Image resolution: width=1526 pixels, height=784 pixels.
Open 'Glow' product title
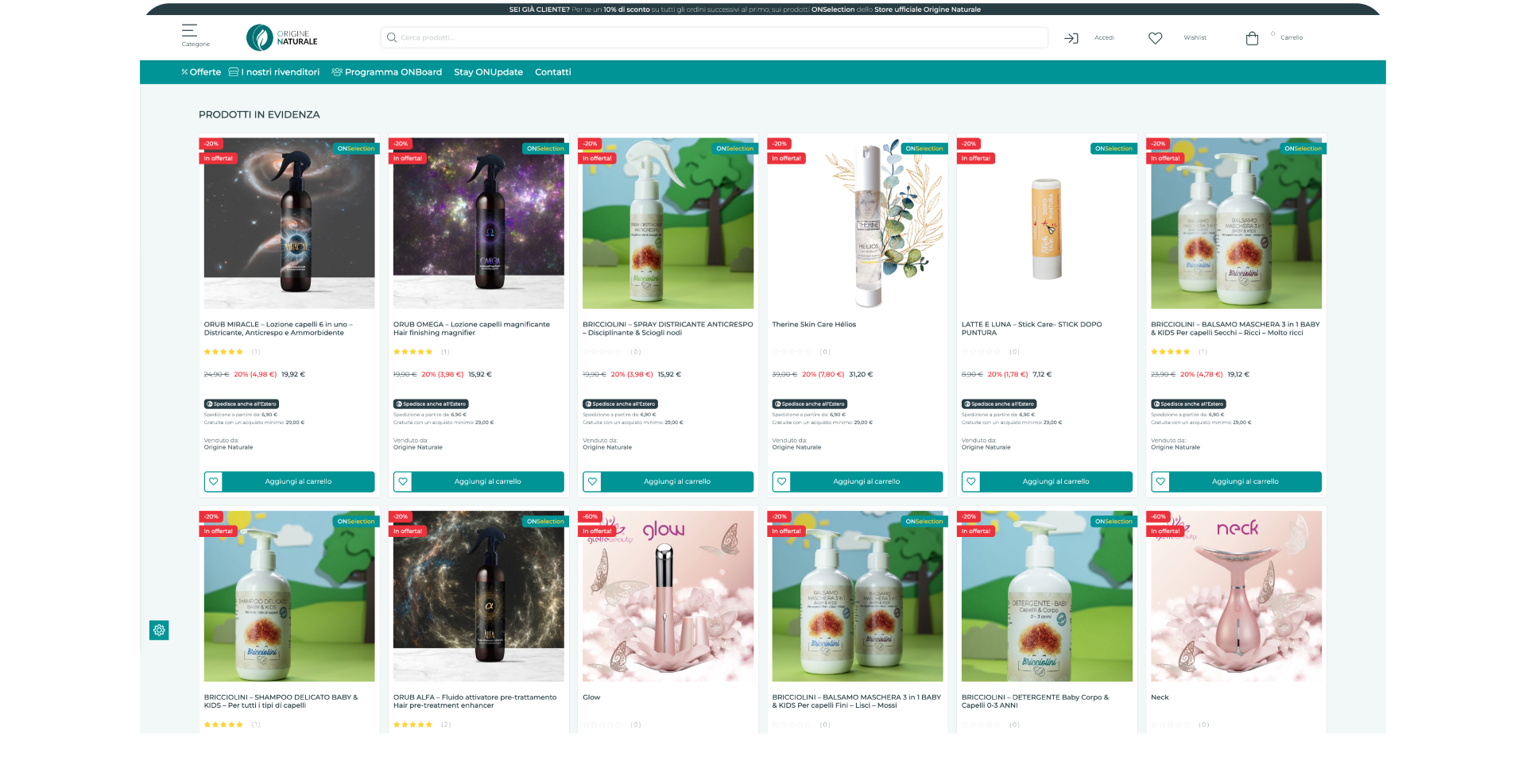[591, 697]
